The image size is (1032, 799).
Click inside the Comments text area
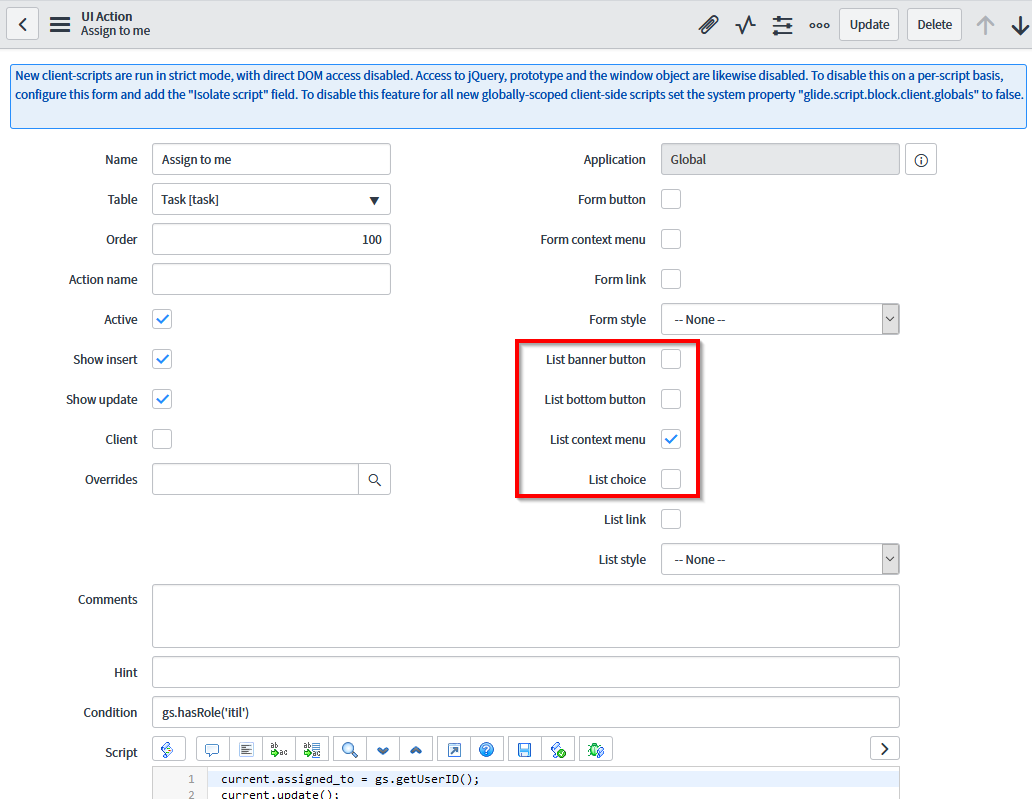[526, 617]
